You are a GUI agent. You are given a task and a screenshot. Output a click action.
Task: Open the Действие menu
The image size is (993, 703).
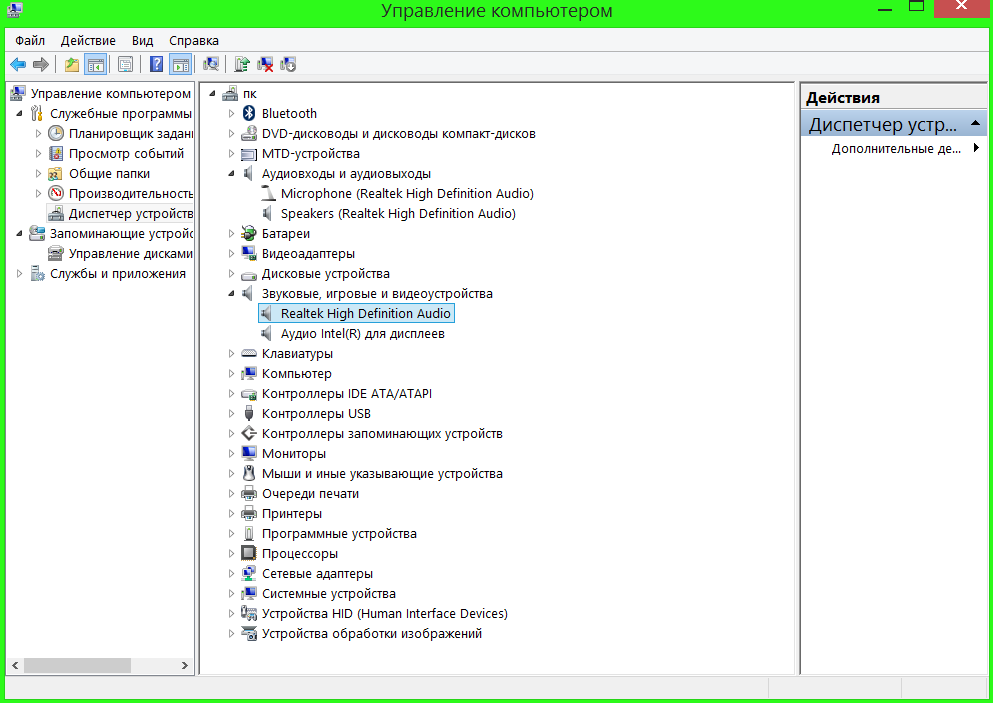coord(88,41)
